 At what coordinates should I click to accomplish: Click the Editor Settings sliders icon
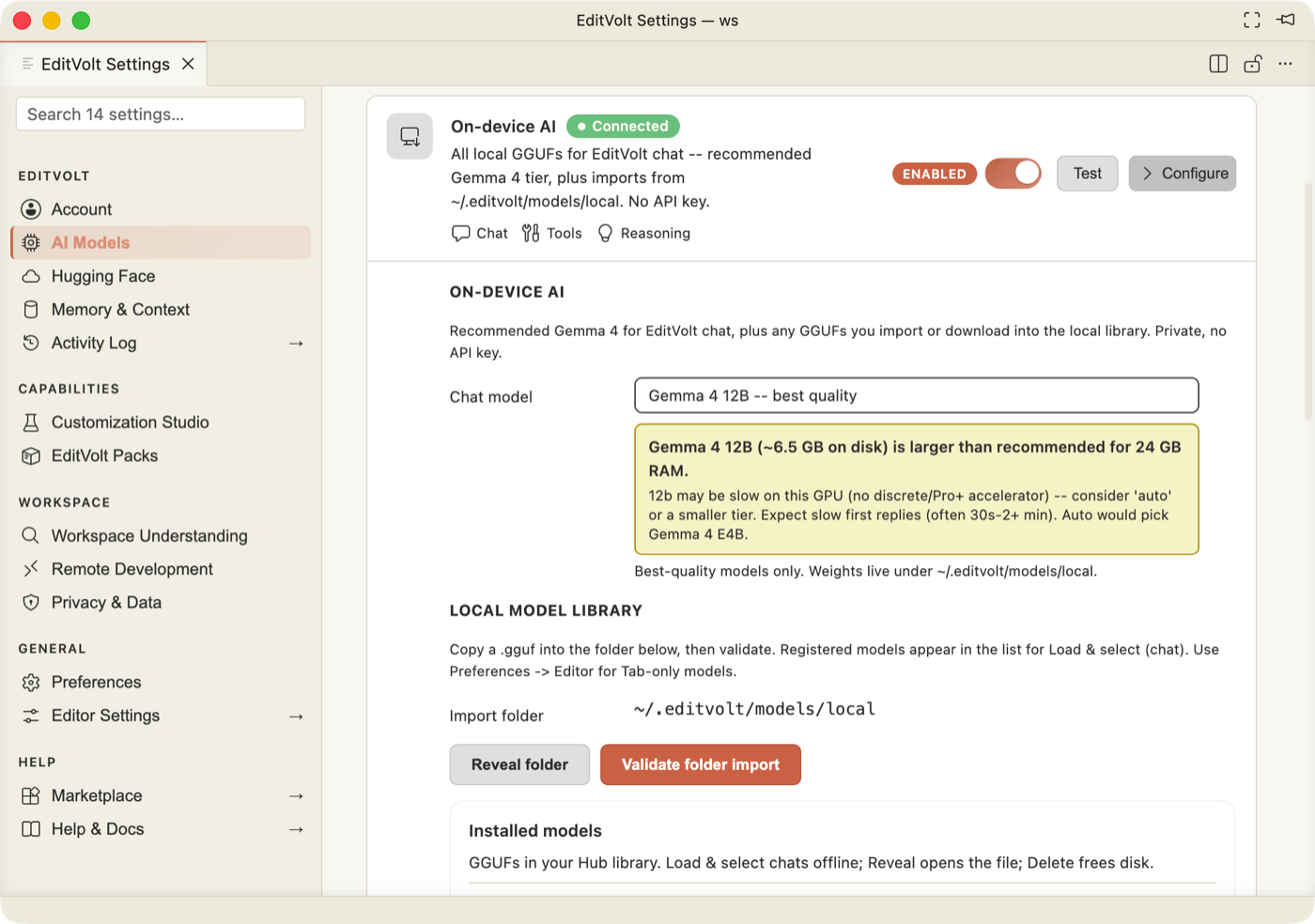tap(31, 716)
